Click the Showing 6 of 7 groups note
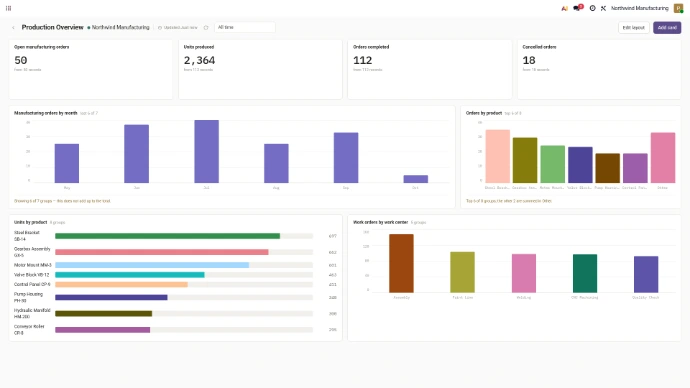 (x=62, y=201)
